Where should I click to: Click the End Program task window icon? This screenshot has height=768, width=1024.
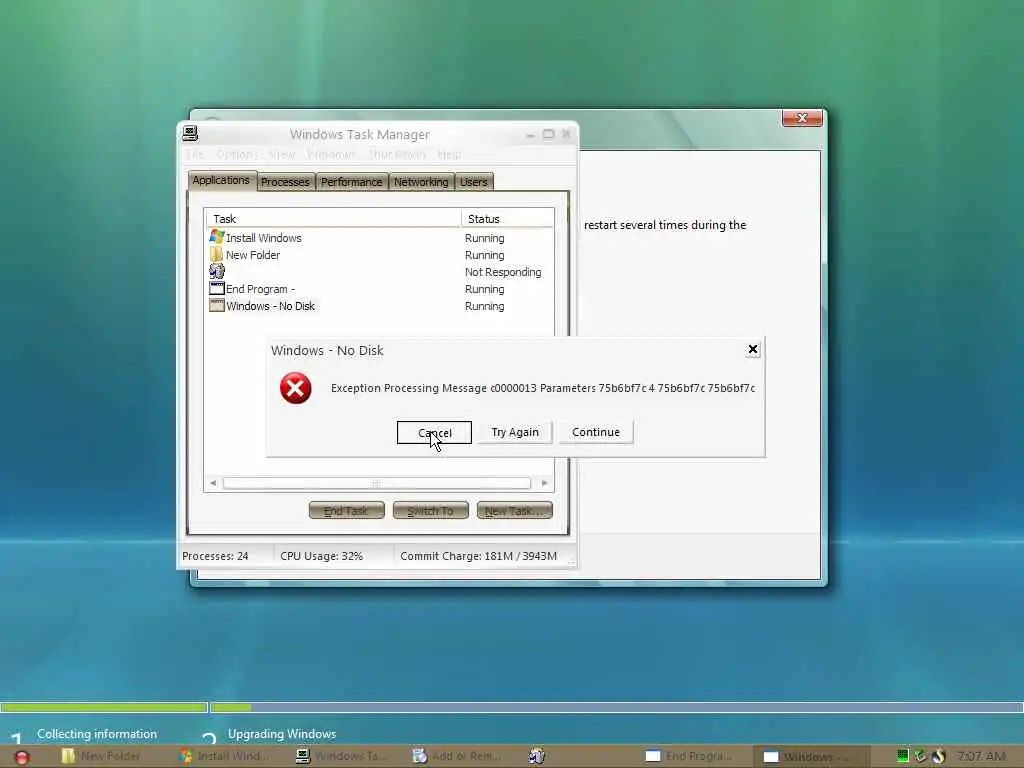click(216, 288)
